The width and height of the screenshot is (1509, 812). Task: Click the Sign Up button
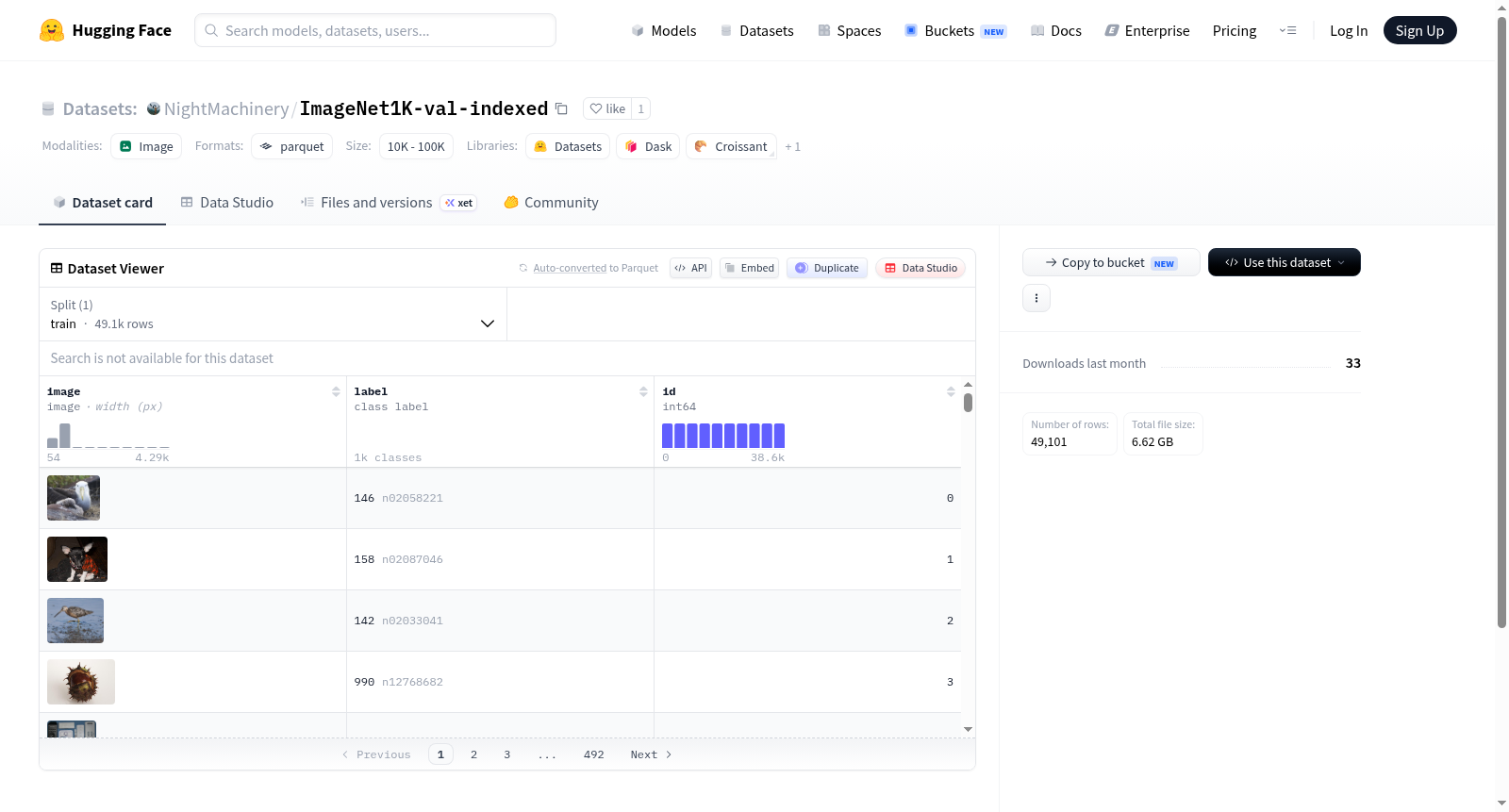click(1419, 30)
